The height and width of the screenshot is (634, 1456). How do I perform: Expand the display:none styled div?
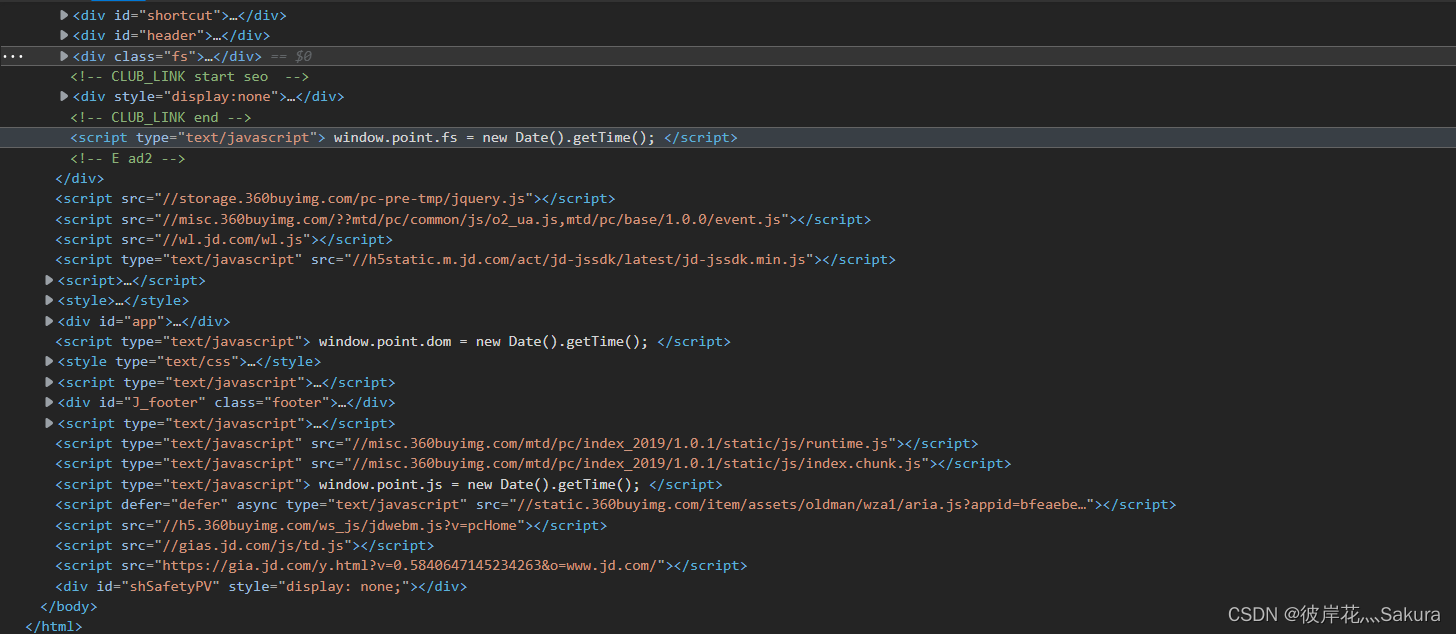coord(64,97)
